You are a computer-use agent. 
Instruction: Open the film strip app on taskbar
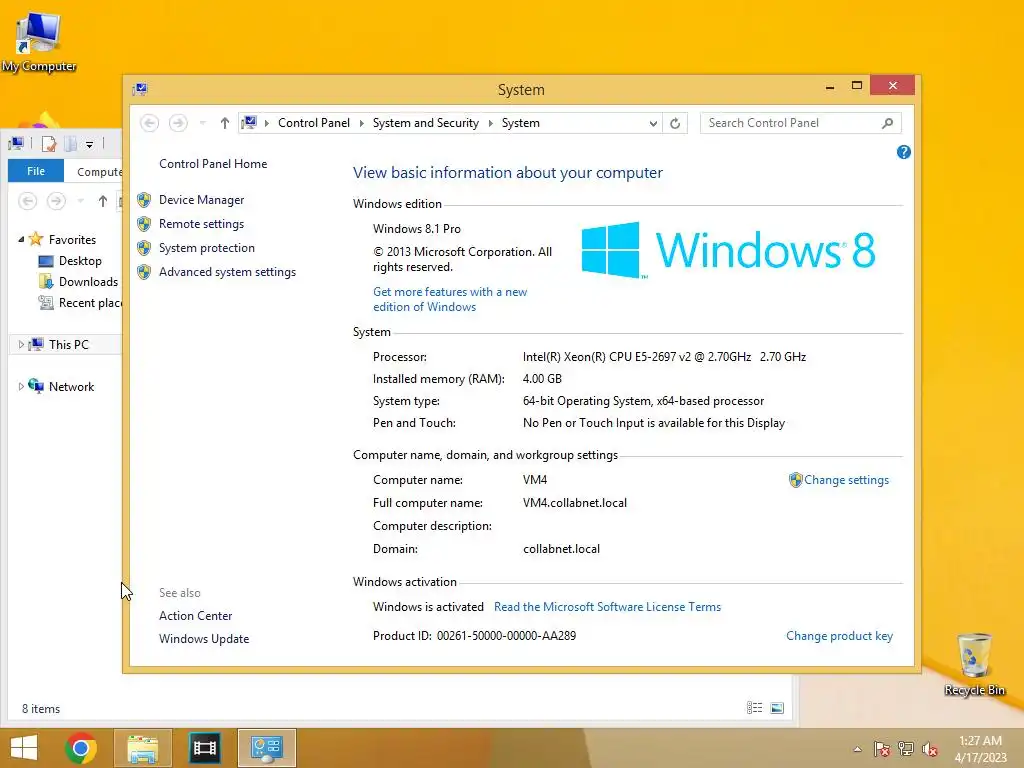(204, 748)
